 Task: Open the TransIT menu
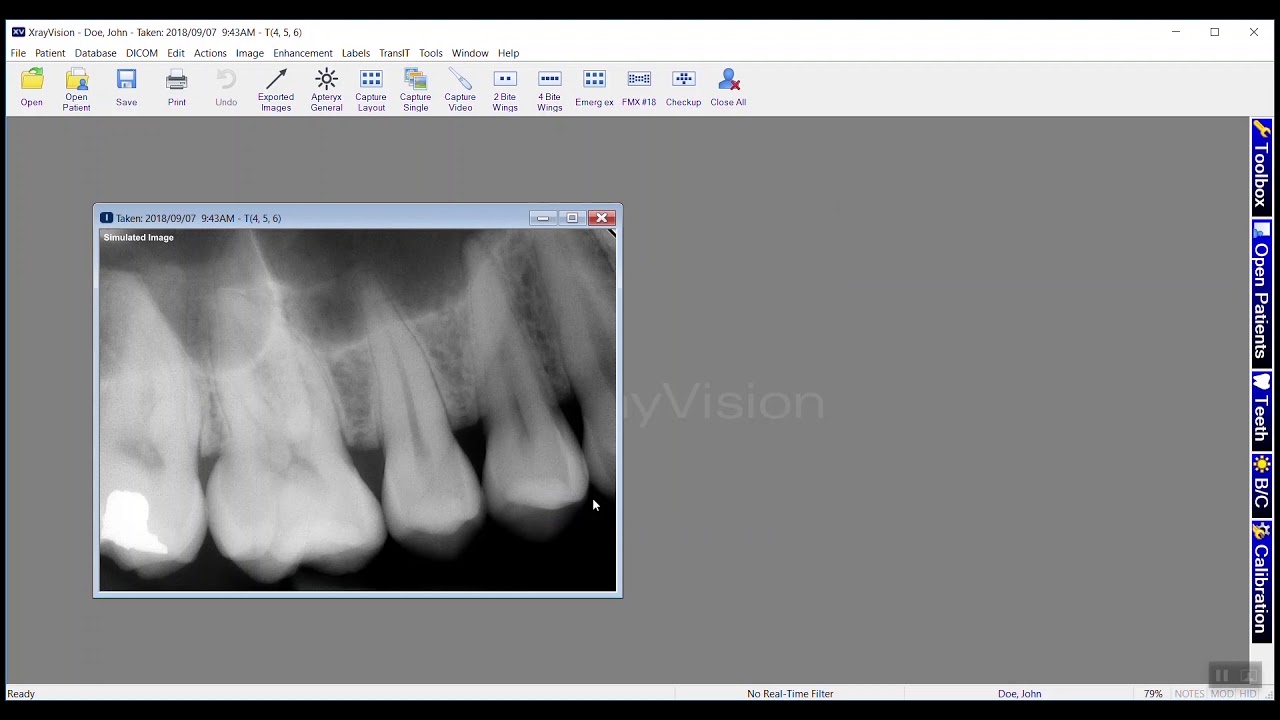395,53
